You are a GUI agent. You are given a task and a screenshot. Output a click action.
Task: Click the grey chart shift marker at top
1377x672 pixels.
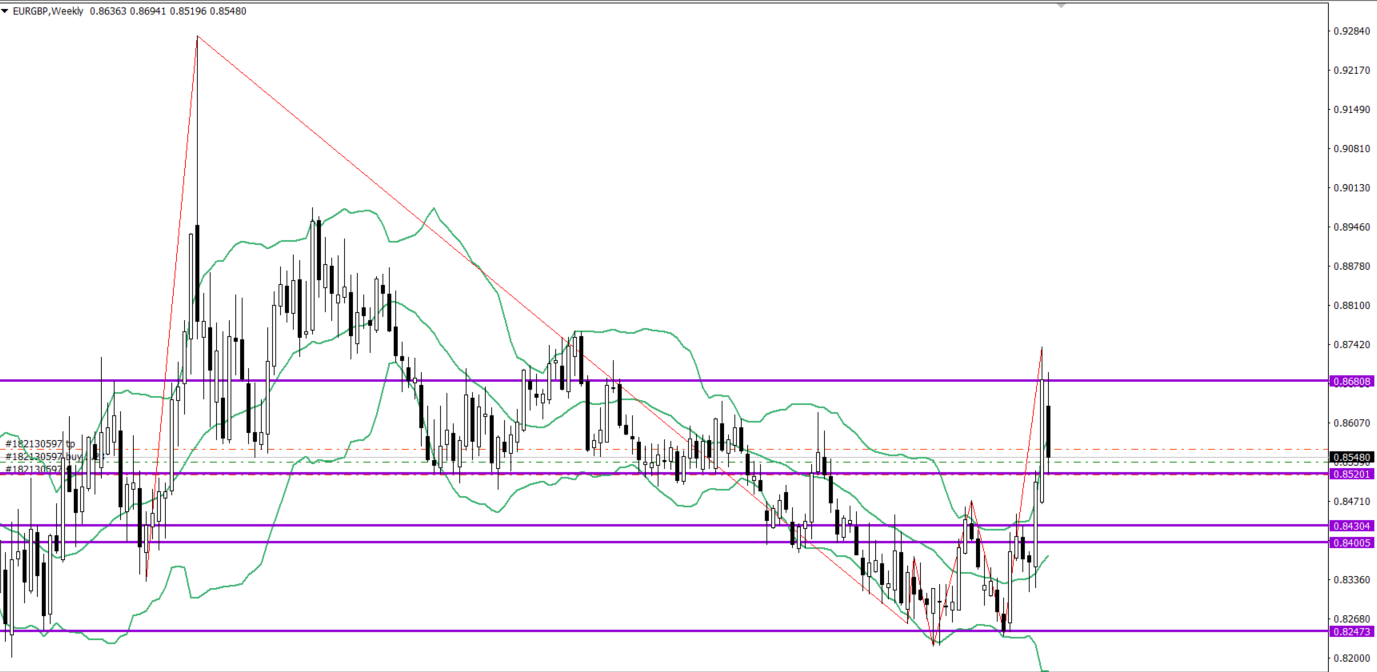(x=1061, y=5)
